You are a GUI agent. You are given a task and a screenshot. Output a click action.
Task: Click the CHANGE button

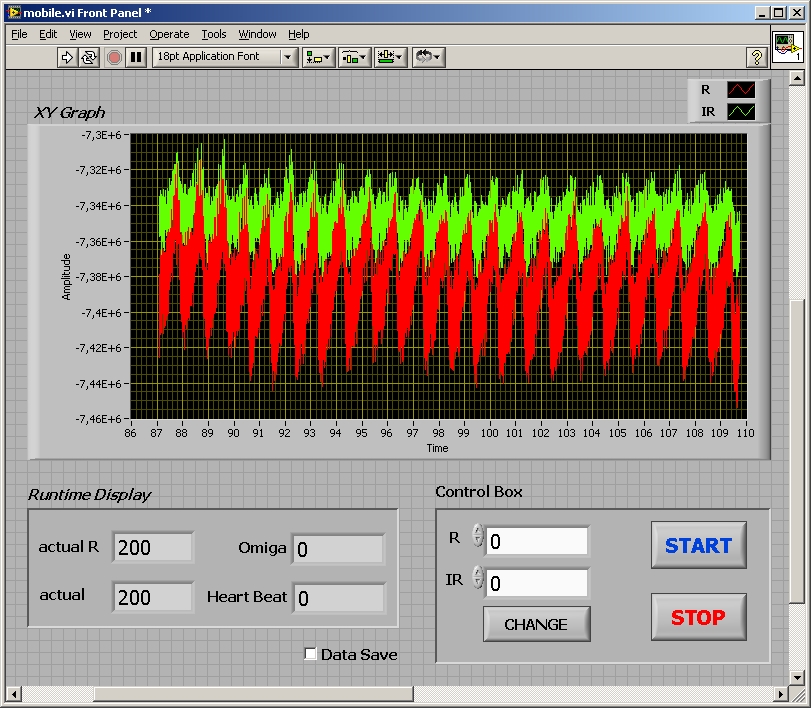(x=536, y=624)
